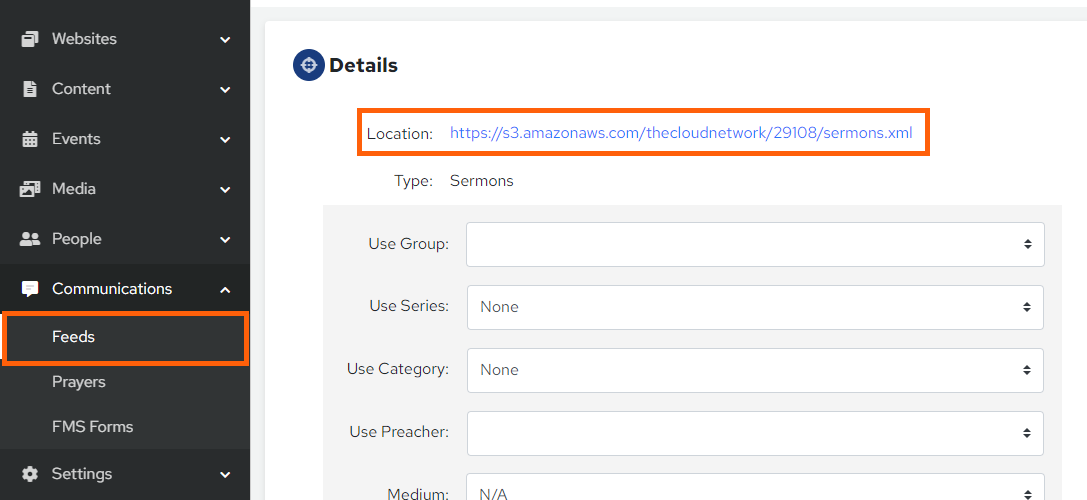1087x500 pixels.
Task: Click the Medium: label
Action: coord(418,494)
